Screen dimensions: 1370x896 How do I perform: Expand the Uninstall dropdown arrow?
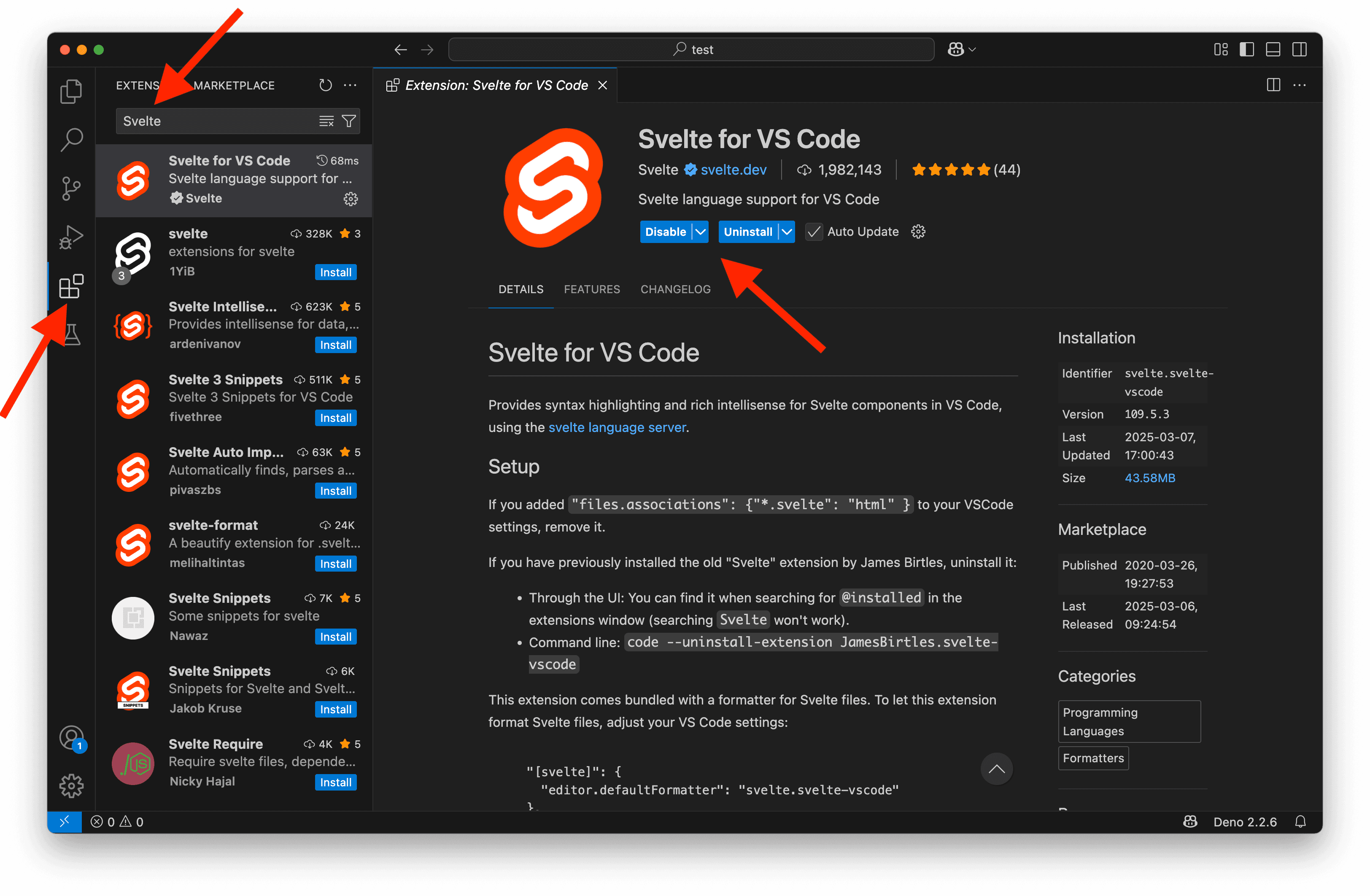tap(786, 232)
